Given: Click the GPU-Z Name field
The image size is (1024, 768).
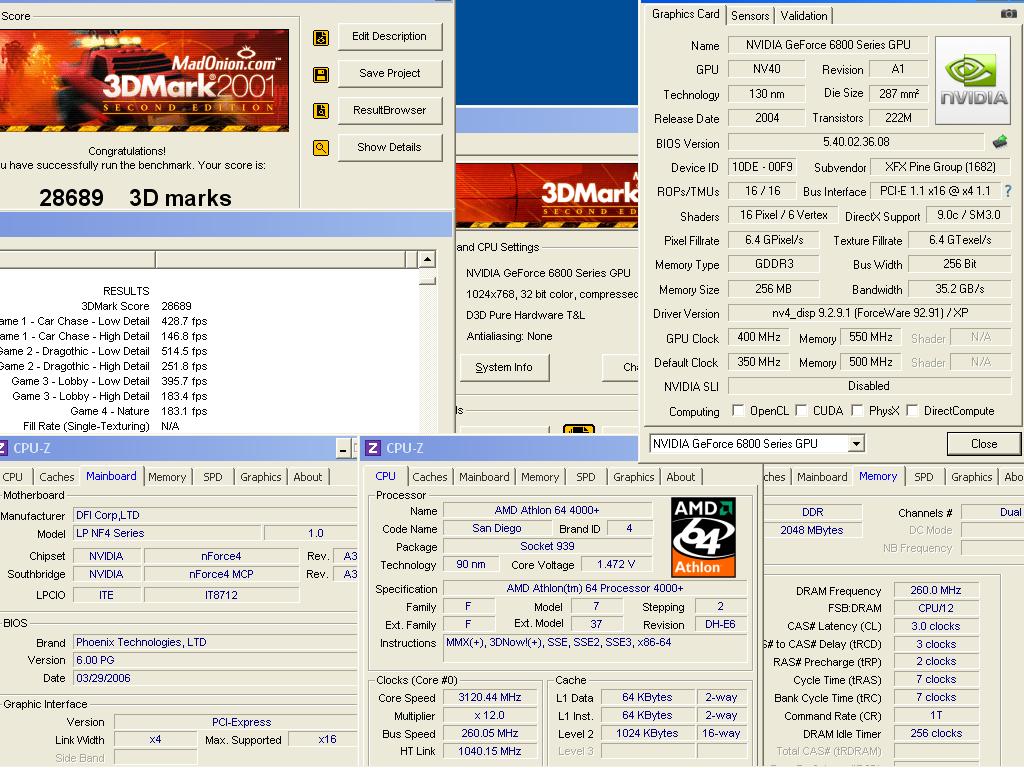Looking at the screenshot, I should point(827,45).
